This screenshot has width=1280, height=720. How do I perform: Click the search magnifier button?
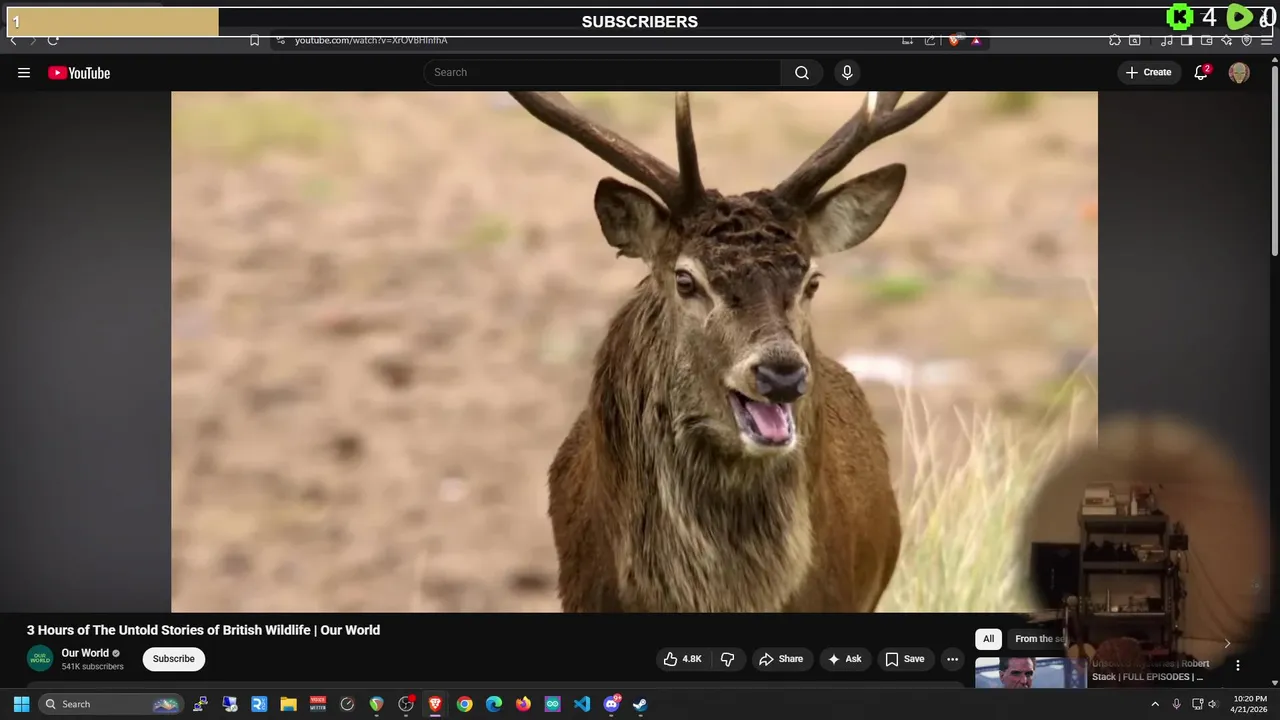tap(801, 73)
